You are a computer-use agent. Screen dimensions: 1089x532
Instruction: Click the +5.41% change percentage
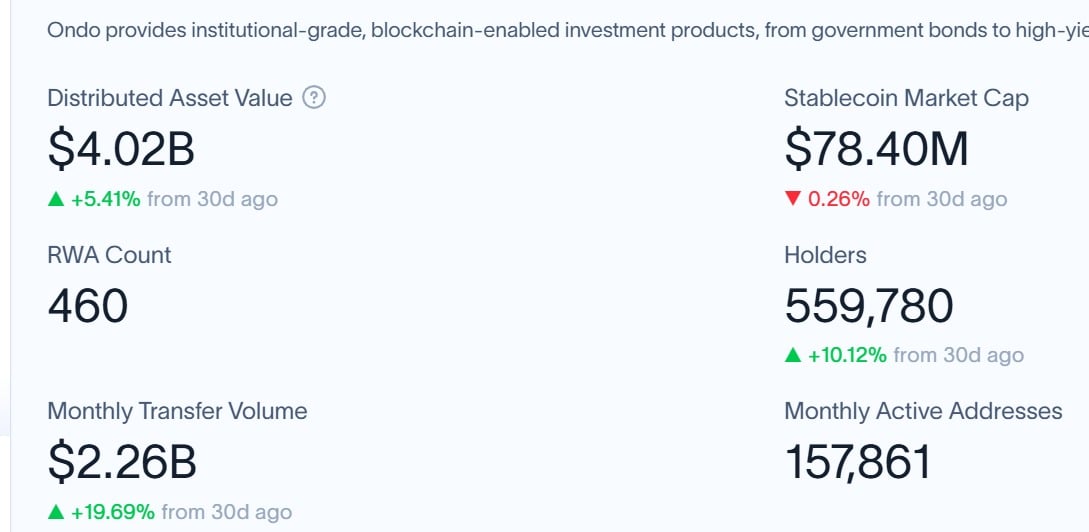106,200
